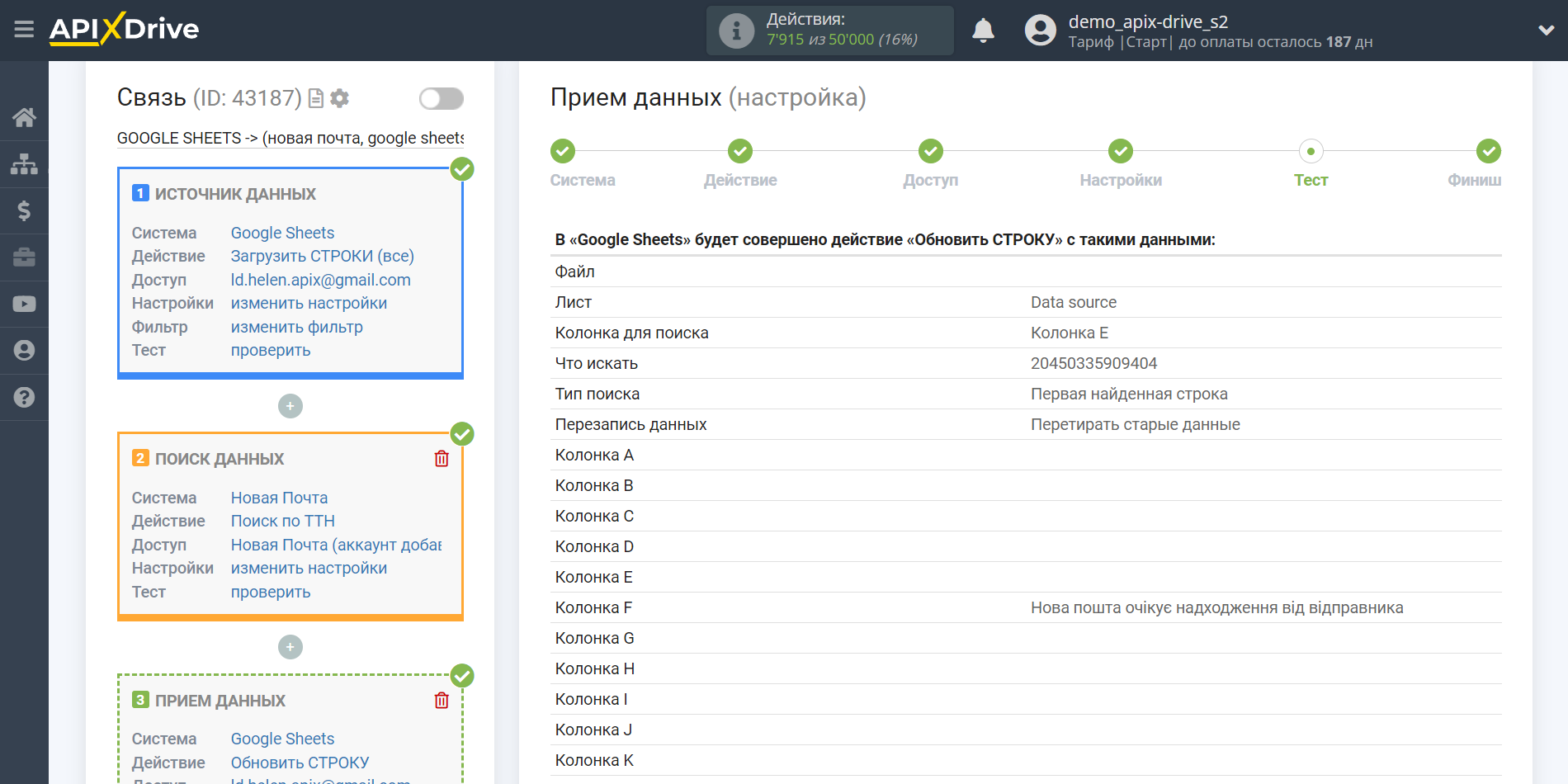This screenshot has height=784, width=1568.
Task: Open the billing dollar icon
Action: [x=24, y=210]
